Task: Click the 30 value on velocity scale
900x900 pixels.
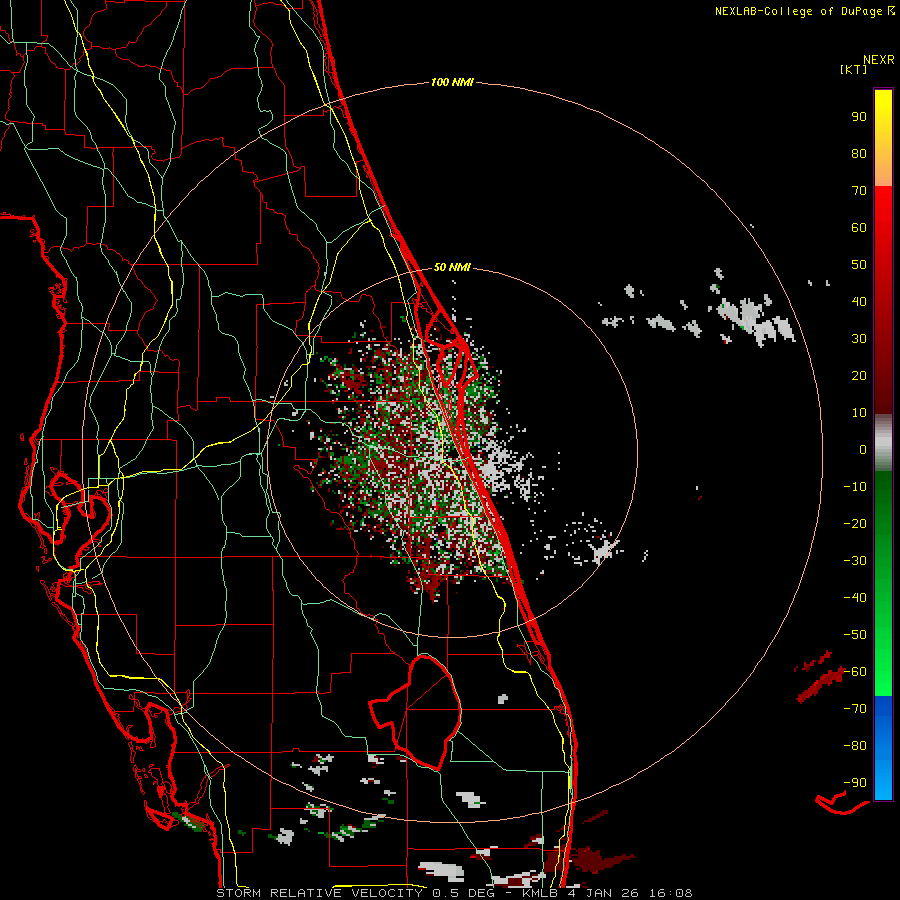Action: (859, 339)
